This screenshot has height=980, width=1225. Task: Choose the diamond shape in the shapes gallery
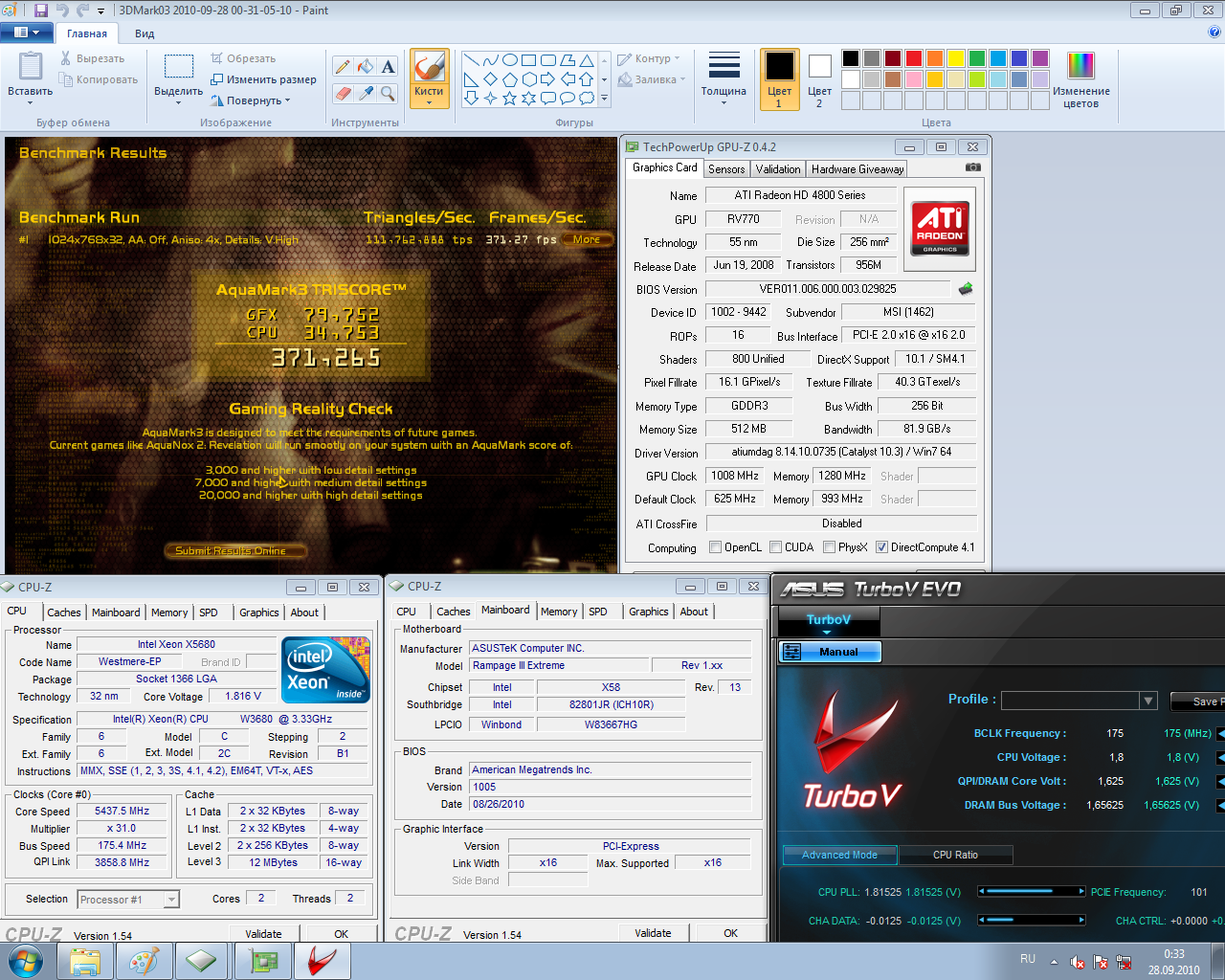pos(491,78)
